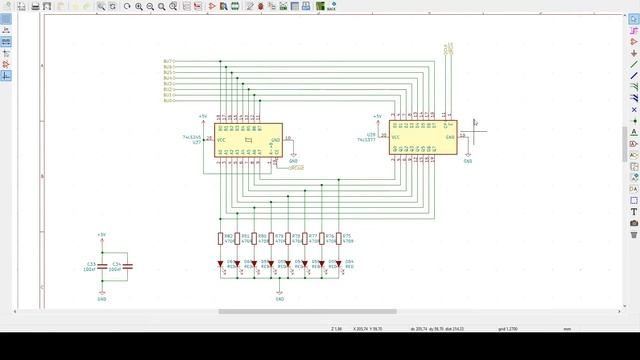Toggle grid display off
The height and width of the screenshot is (360, 640).
coord(6,19)
